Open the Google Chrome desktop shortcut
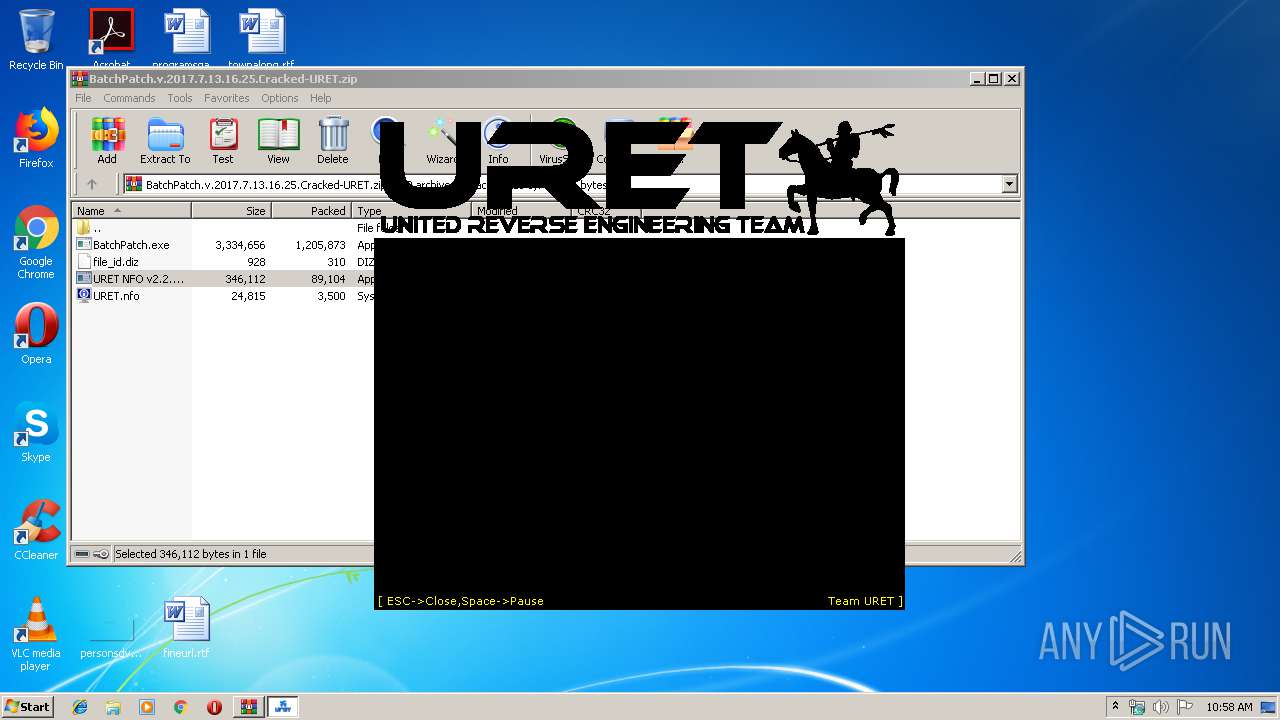The image size is (1280, 720). tap(36, 242)
